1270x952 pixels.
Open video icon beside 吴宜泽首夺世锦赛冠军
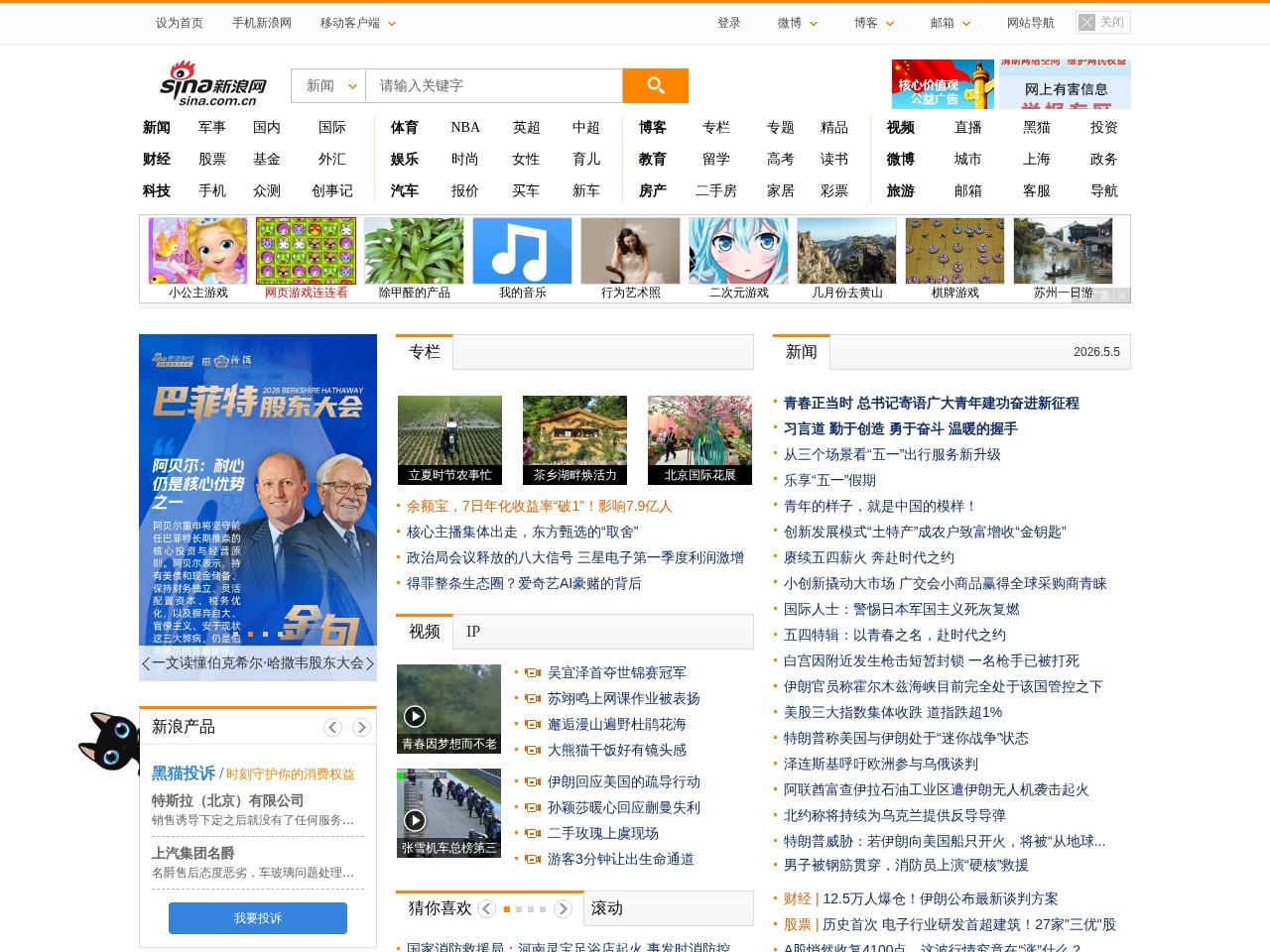533,673
